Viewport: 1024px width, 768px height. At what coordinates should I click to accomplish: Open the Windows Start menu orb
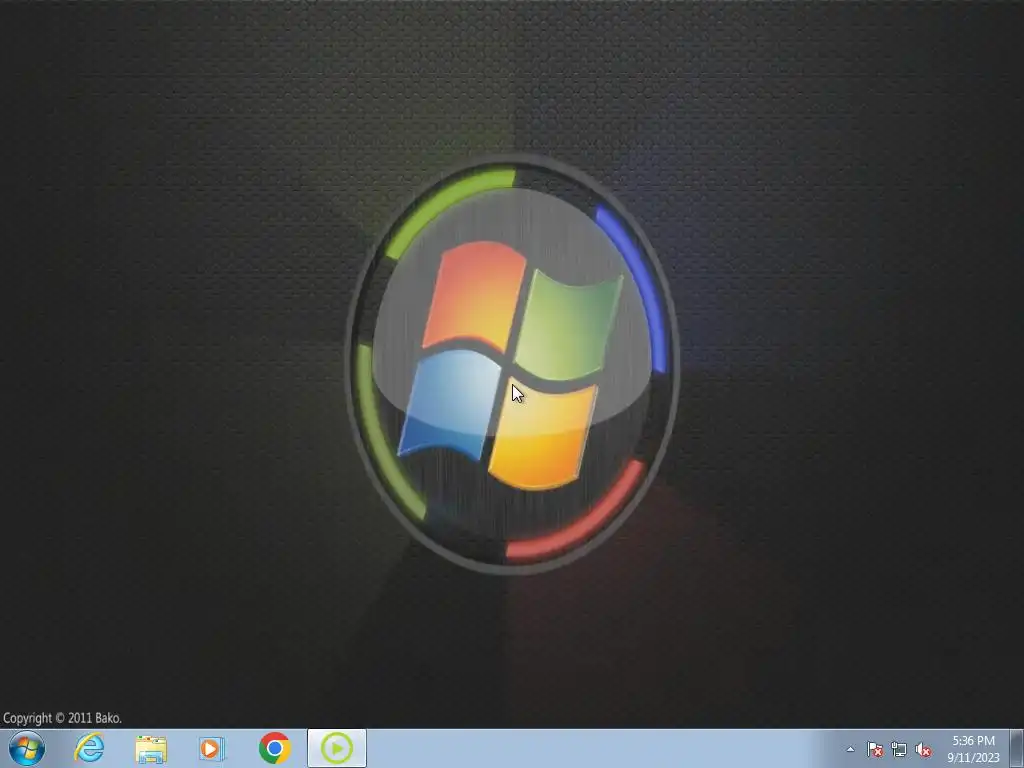click(x=27, y=748)
